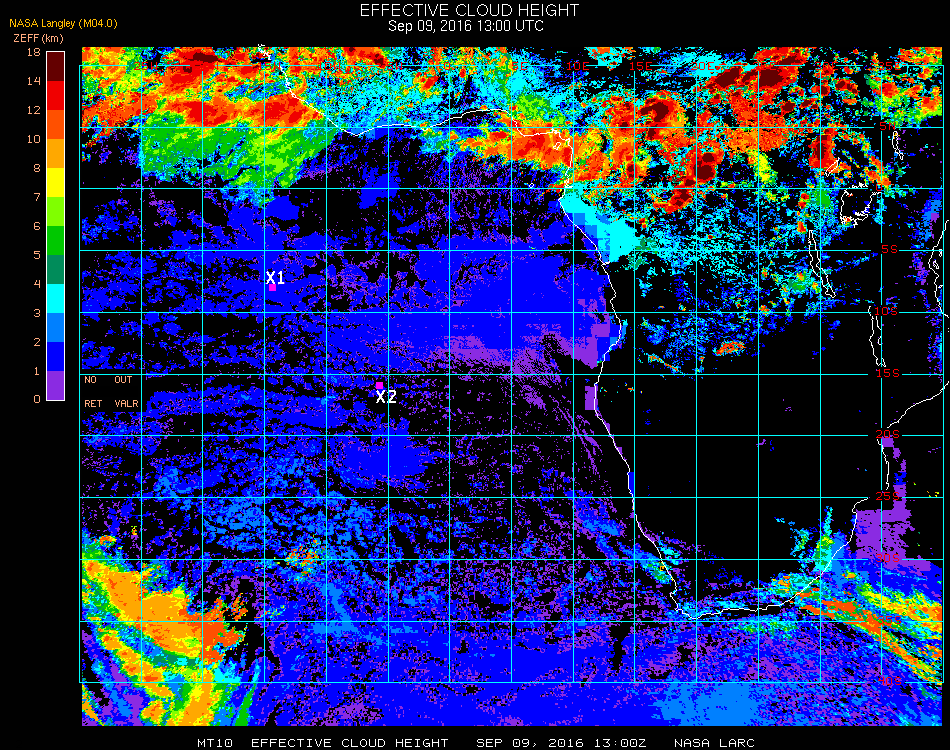This screenshot has width=950, height=750.
Task: Click the legend value '14'
Action: pyautogui.click(x=34, y=81)
